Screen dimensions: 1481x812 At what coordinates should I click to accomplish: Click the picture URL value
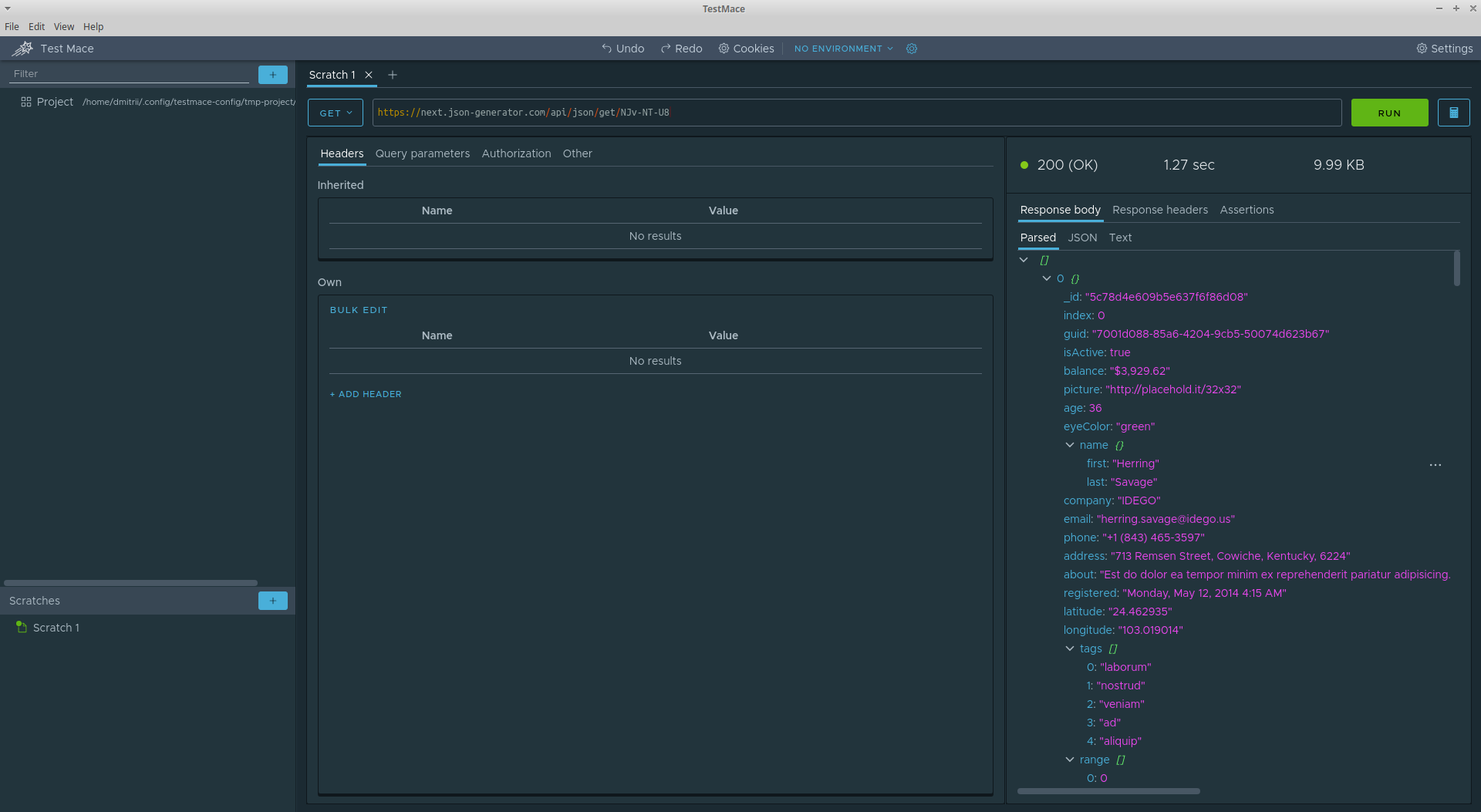pos(1173,389)
